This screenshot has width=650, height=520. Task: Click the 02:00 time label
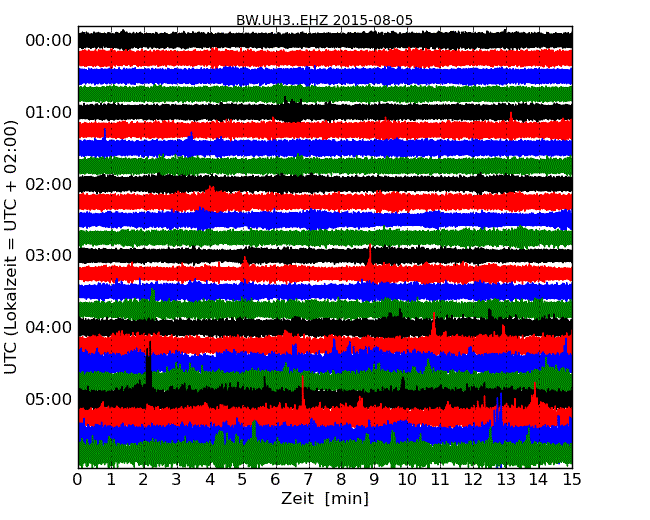(49, 184)
